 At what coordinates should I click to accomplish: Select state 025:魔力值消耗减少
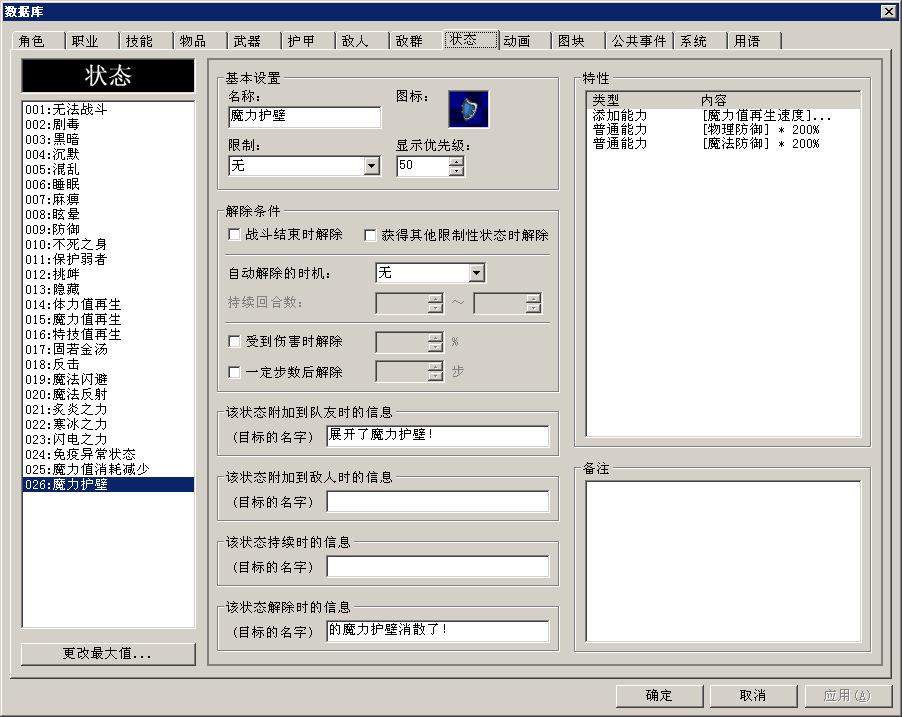(108, 469)
